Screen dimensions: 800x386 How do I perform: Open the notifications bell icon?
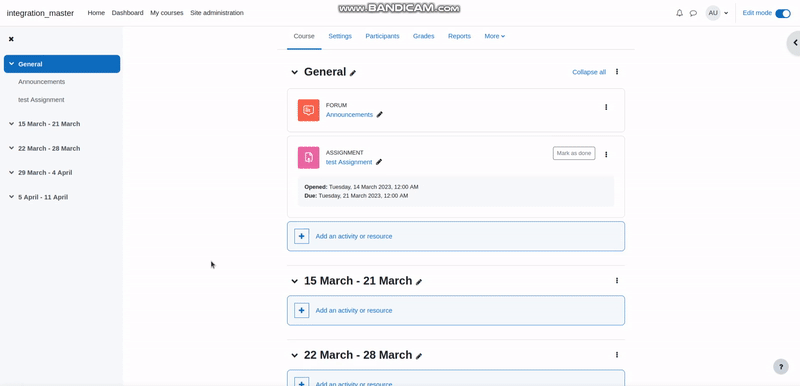pos(679,13)
